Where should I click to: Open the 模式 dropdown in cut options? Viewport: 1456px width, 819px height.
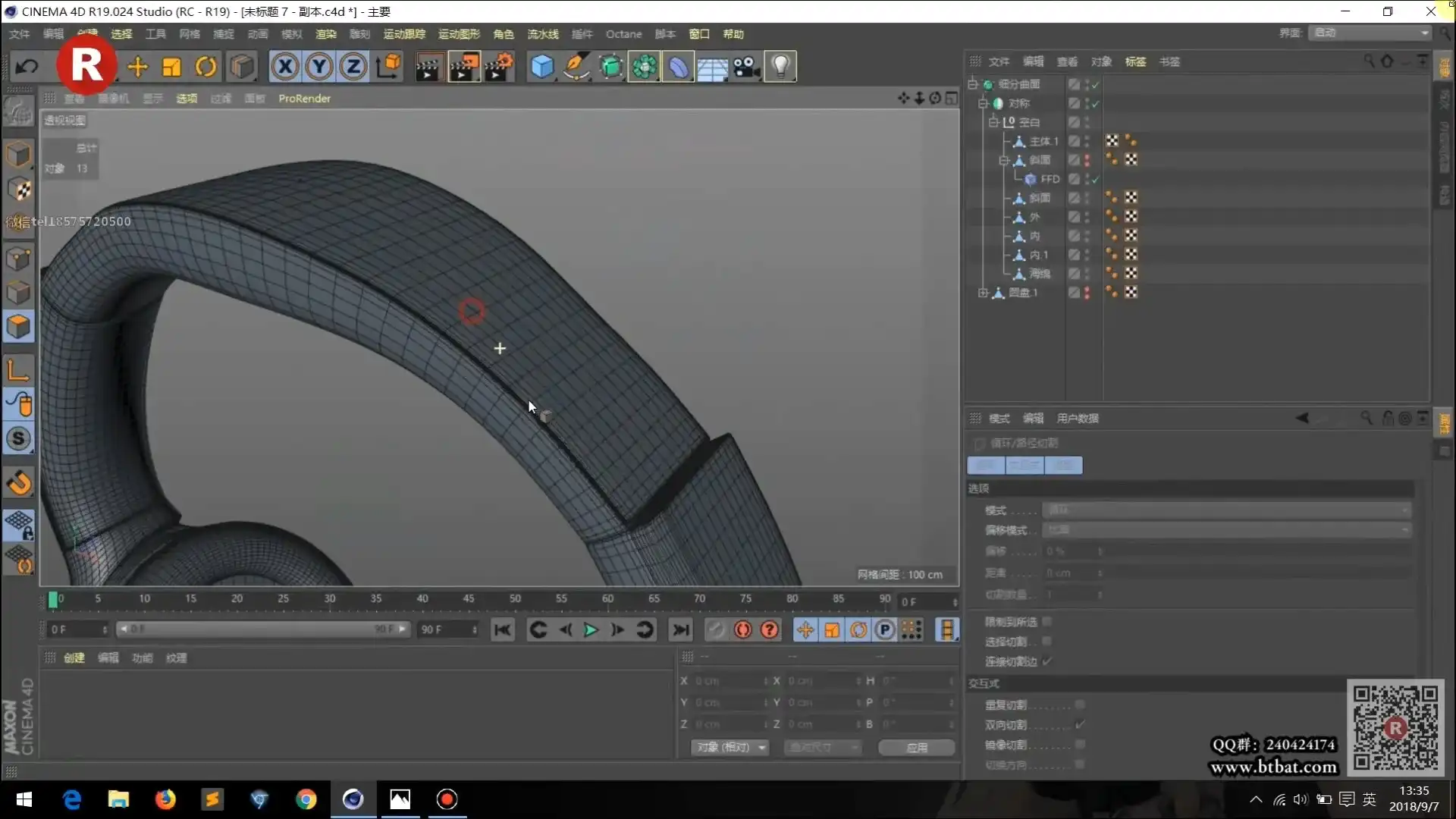[x=1226, y=510]
